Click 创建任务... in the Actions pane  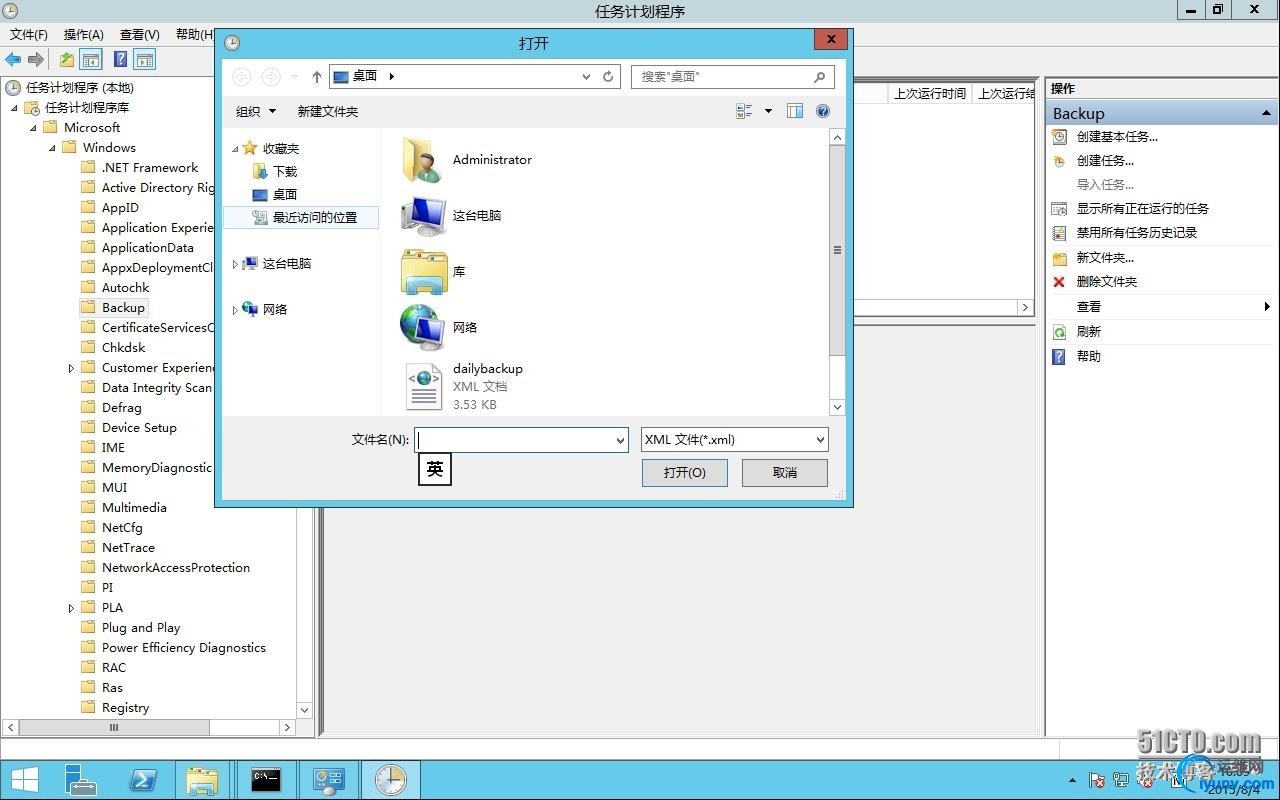click(x=1105, y=161)
